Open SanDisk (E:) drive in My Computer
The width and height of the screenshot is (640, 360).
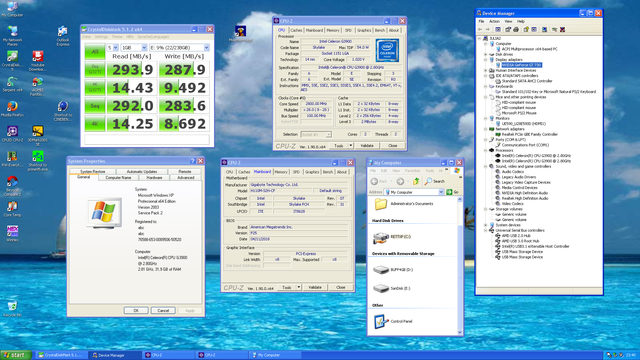392,288
